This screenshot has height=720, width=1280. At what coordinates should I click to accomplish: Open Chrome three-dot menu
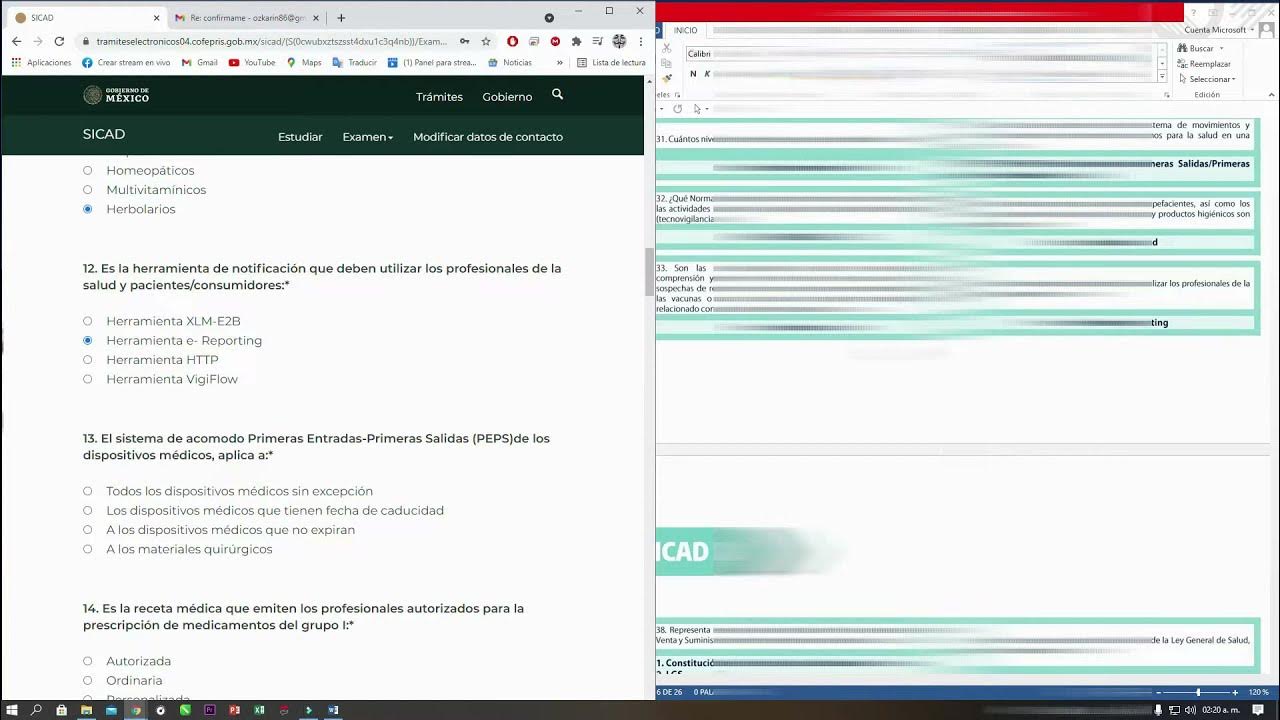click(x=640, y=41)
